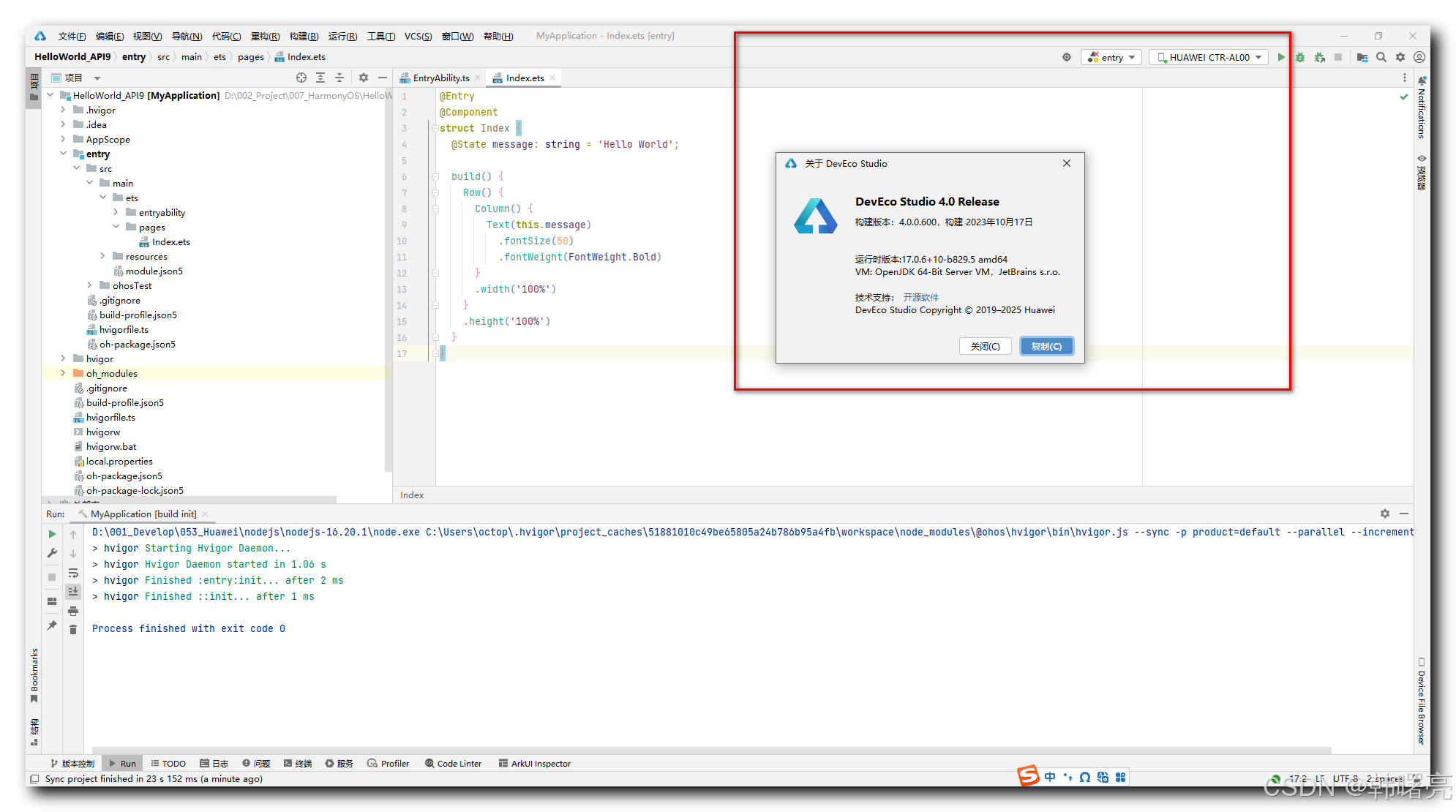
Task: Expand the ohosTest folder
Action: (89, 285)
